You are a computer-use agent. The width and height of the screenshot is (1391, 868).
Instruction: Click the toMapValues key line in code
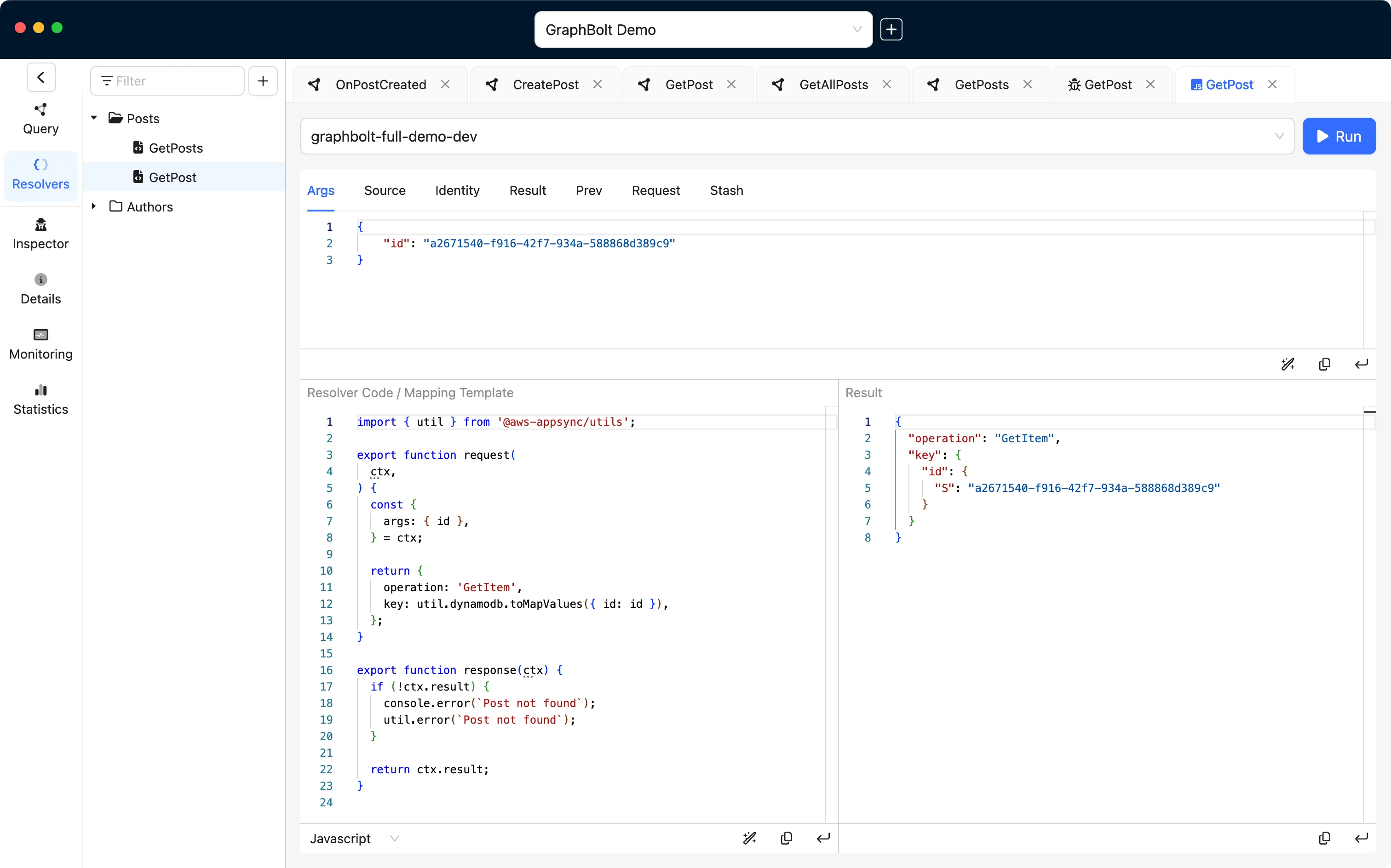[x=525, y=604]
